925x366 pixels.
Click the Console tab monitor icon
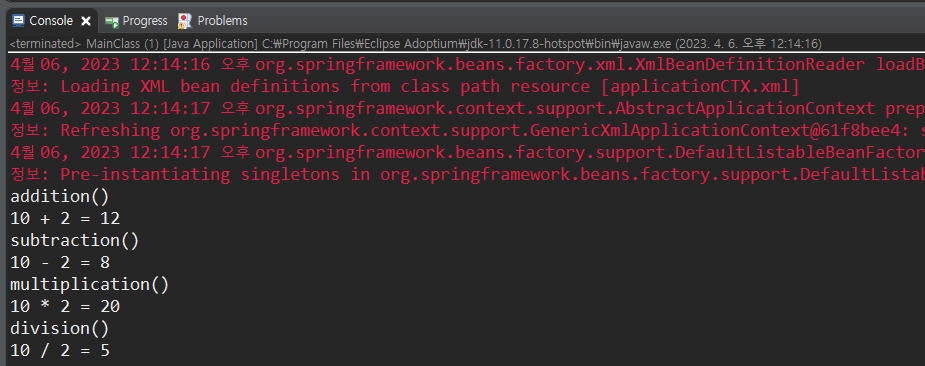(18, 21)
